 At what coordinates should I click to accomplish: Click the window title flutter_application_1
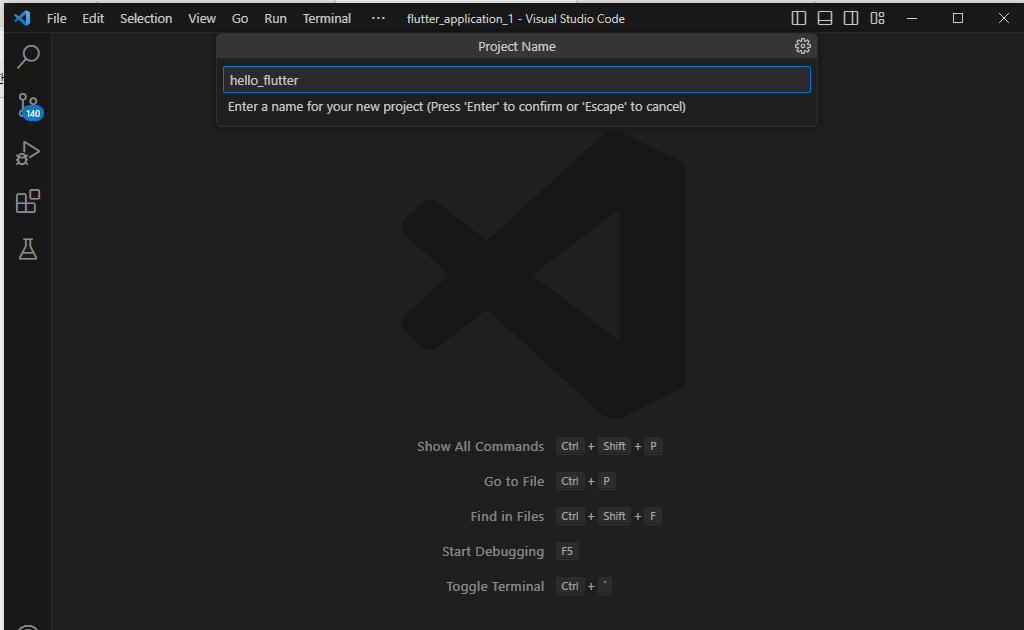point(515,19)
